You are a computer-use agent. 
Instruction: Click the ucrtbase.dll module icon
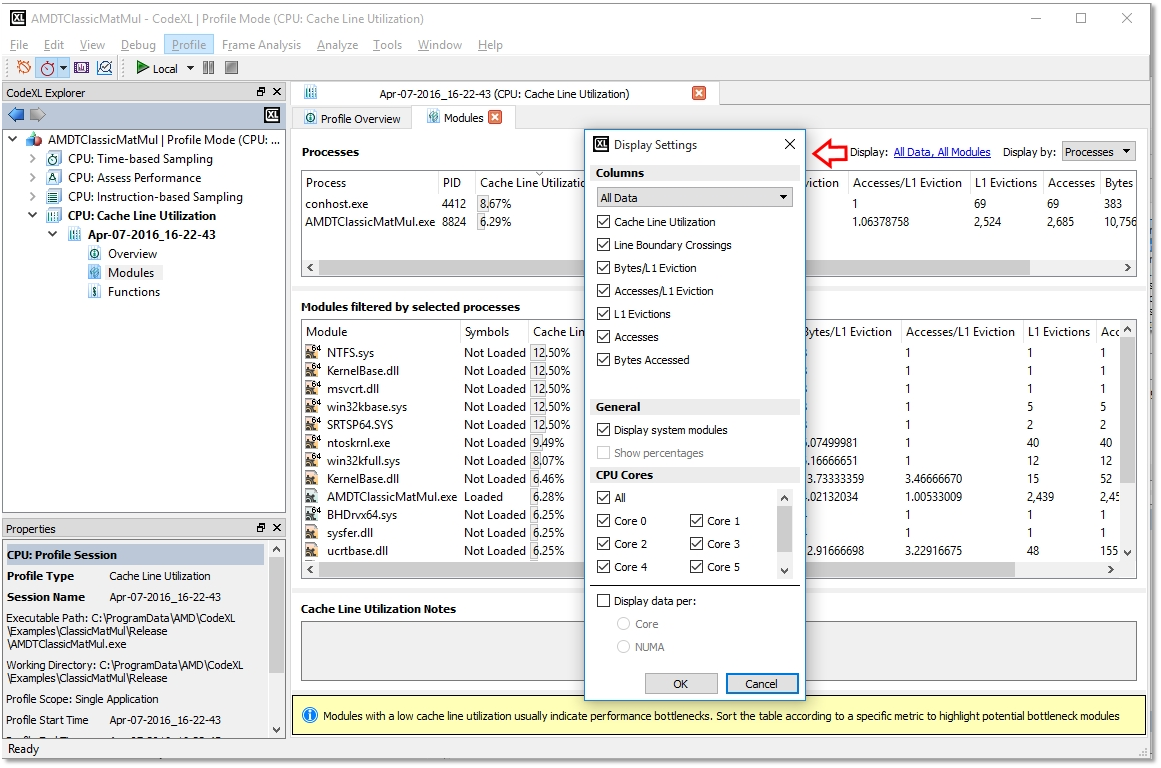(x=313, y=550)
